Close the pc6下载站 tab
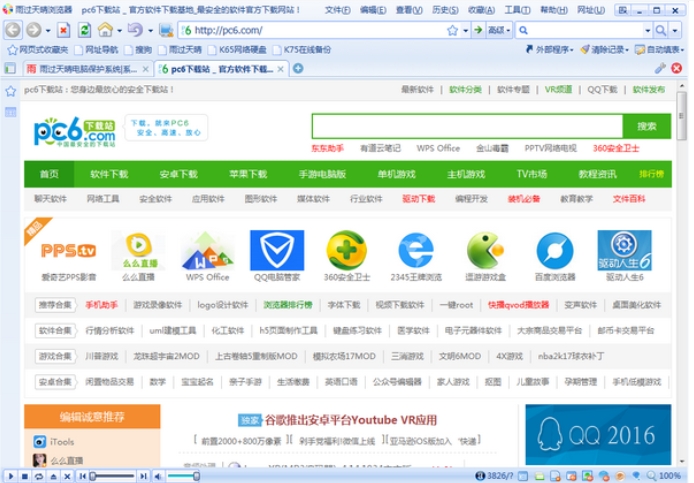 click(x=281, y=69)
